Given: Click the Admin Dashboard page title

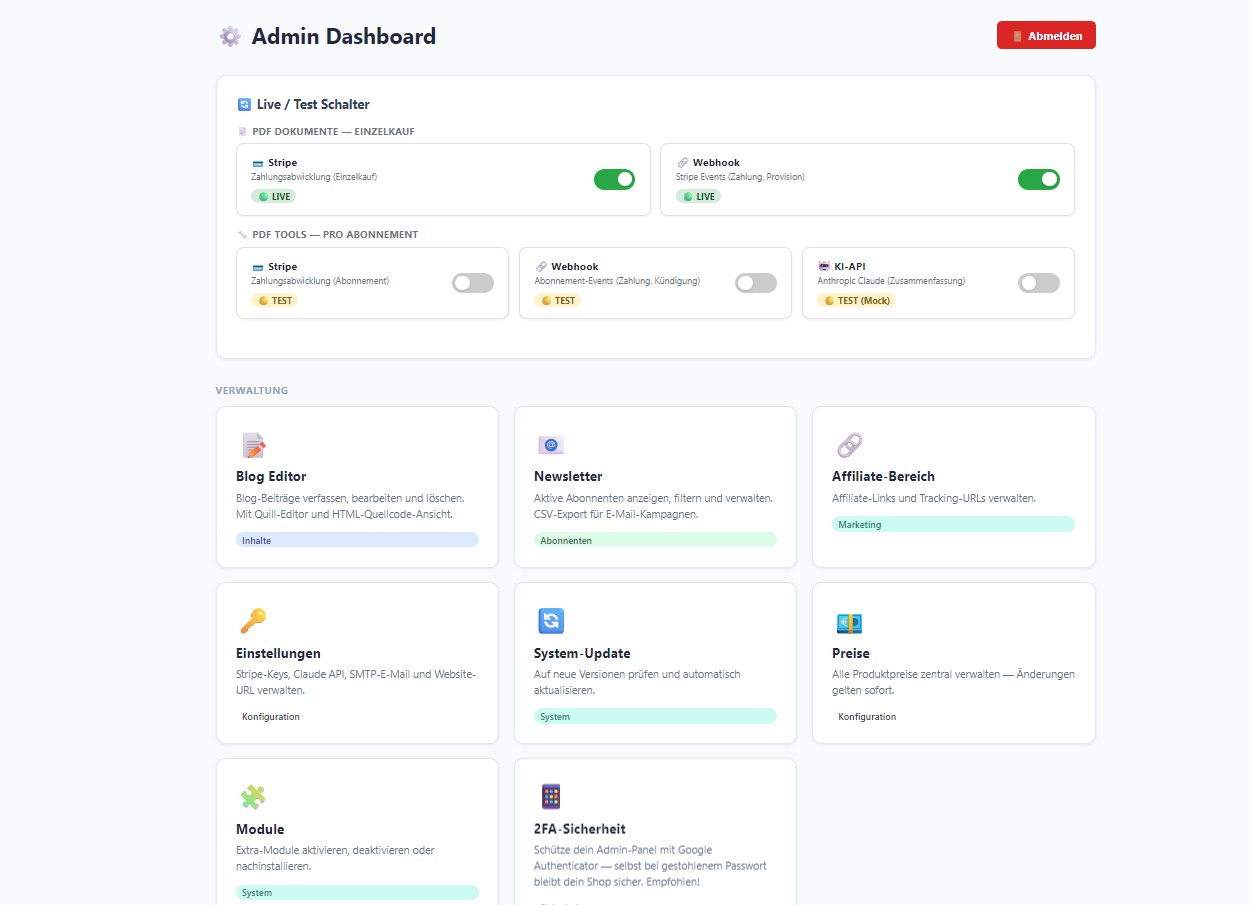Looking at the screenshot, I should pos(344,37).
